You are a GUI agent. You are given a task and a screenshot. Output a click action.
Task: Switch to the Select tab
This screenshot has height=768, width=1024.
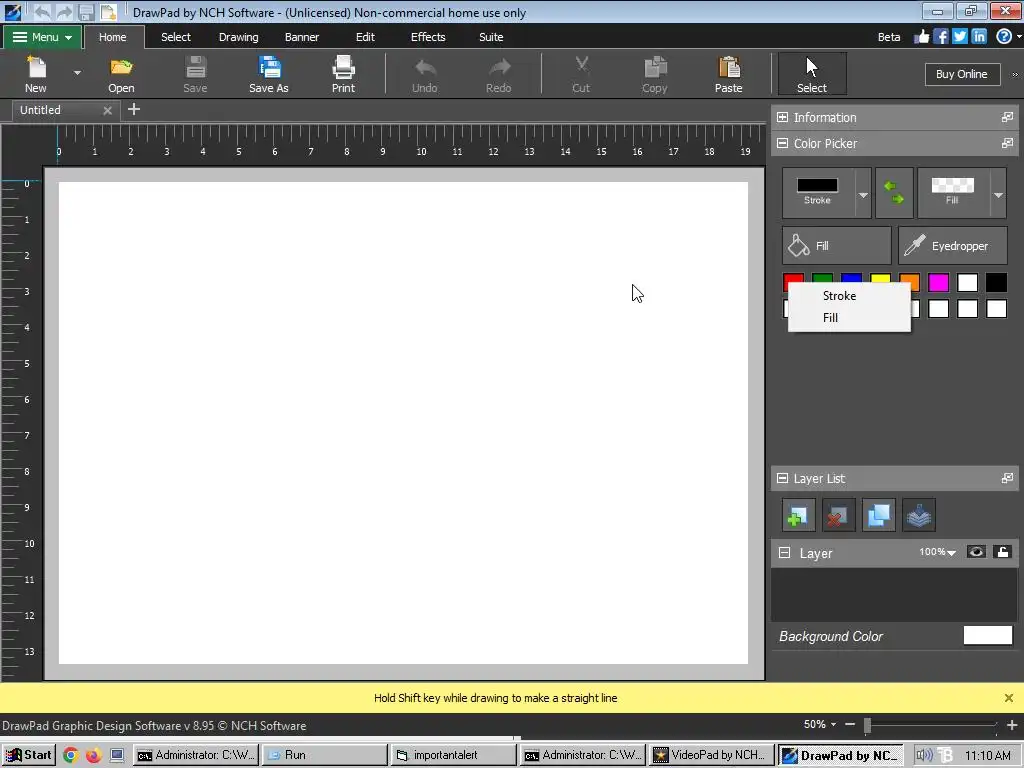pyautogui.click(x=176, y=37)
